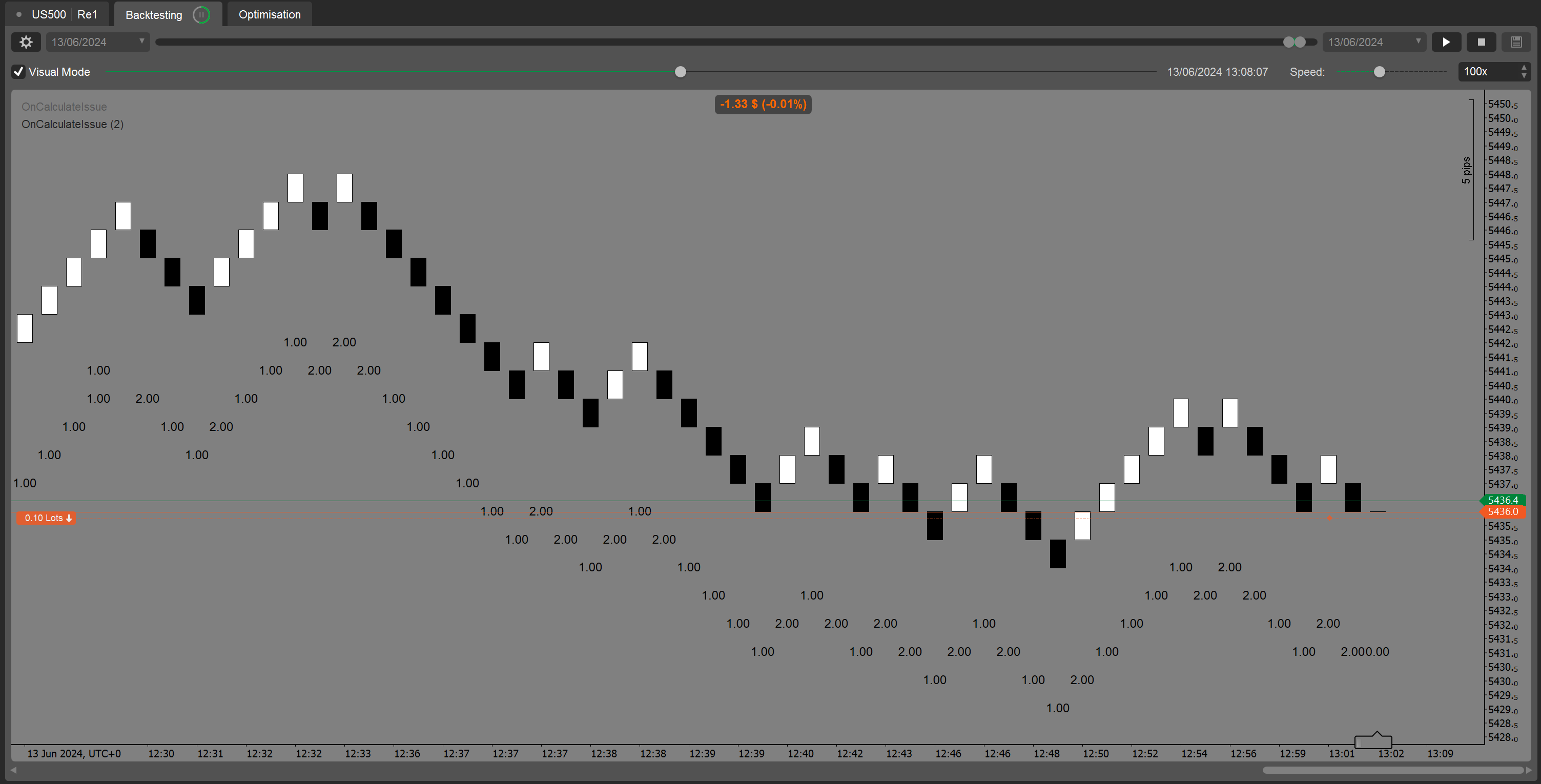Stop the running backtest
The image size is (1541, 784).
point(1481,42)
